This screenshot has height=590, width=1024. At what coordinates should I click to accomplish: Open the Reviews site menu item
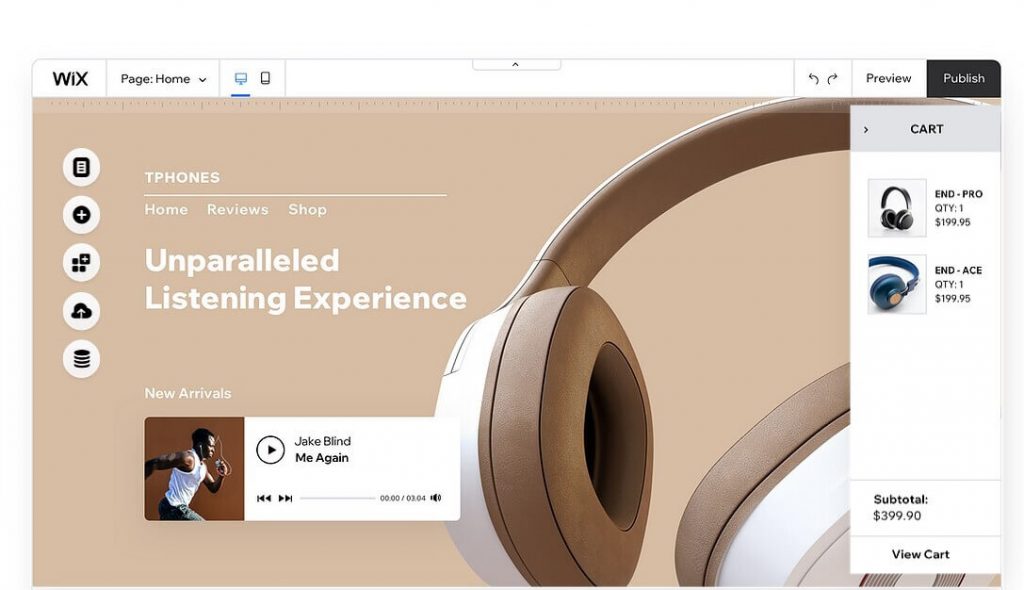tap(238, 209)
